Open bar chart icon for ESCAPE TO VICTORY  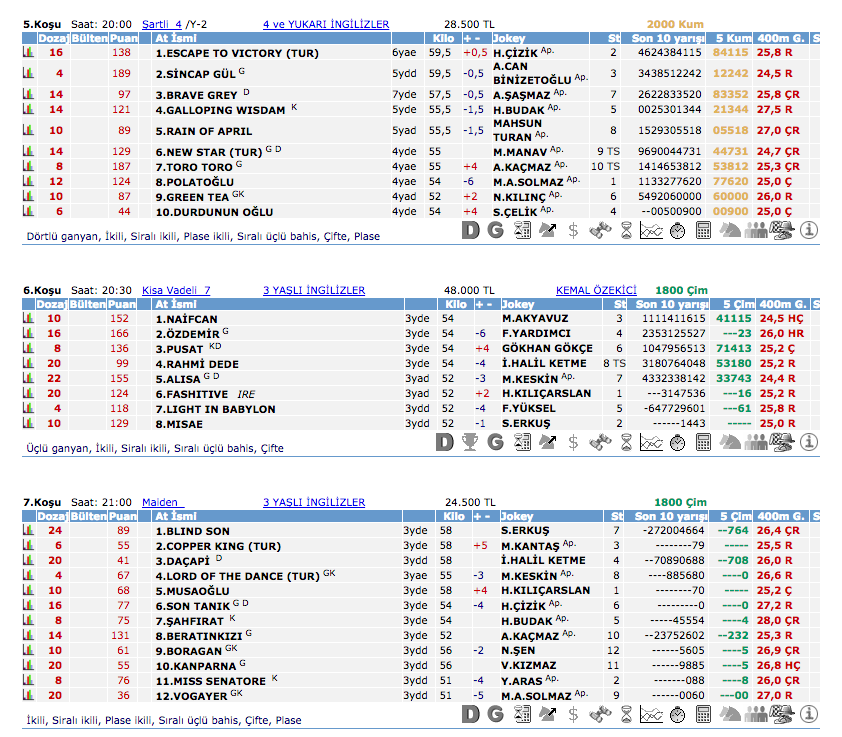pos(30,52)
